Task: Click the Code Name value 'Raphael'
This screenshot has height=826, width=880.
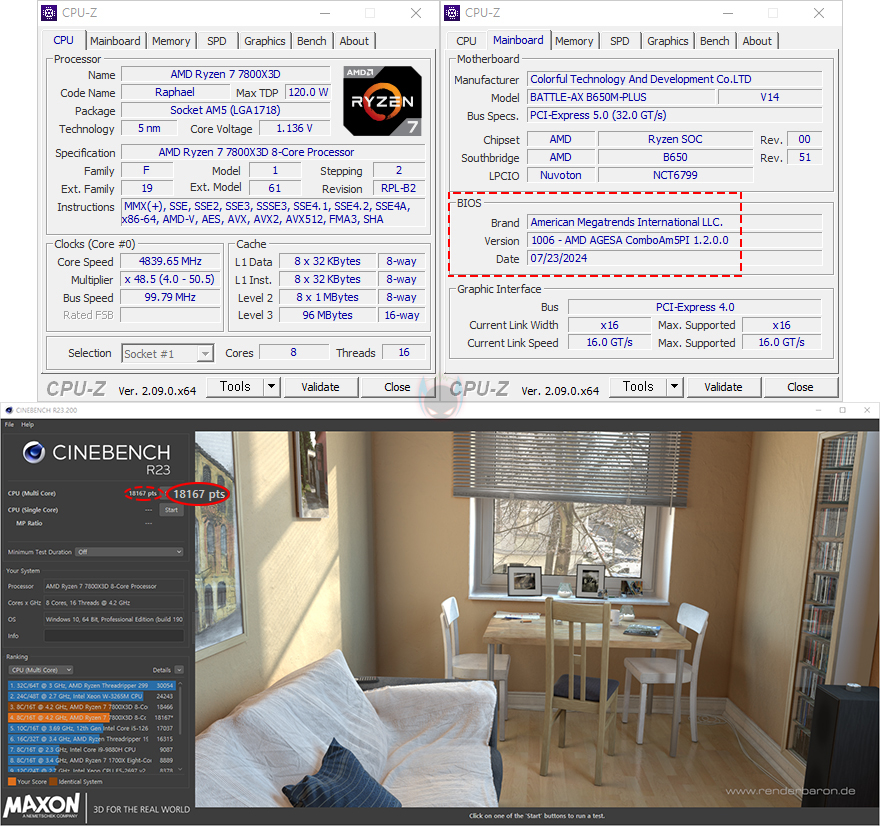Action: [x=175, y=92]
